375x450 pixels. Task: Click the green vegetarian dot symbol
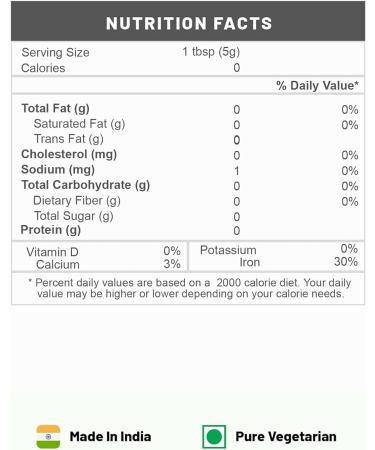pyautogui.click(x=214, y=437)
